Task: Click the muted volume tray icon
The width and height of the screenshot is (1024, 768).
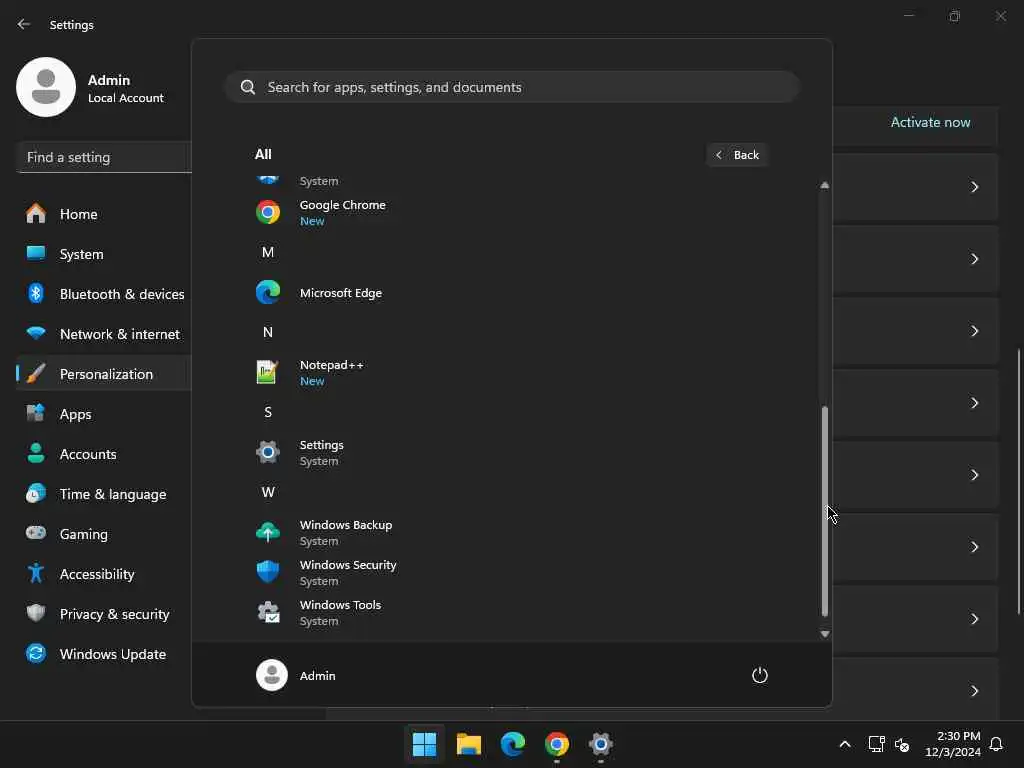Action: 902,744
